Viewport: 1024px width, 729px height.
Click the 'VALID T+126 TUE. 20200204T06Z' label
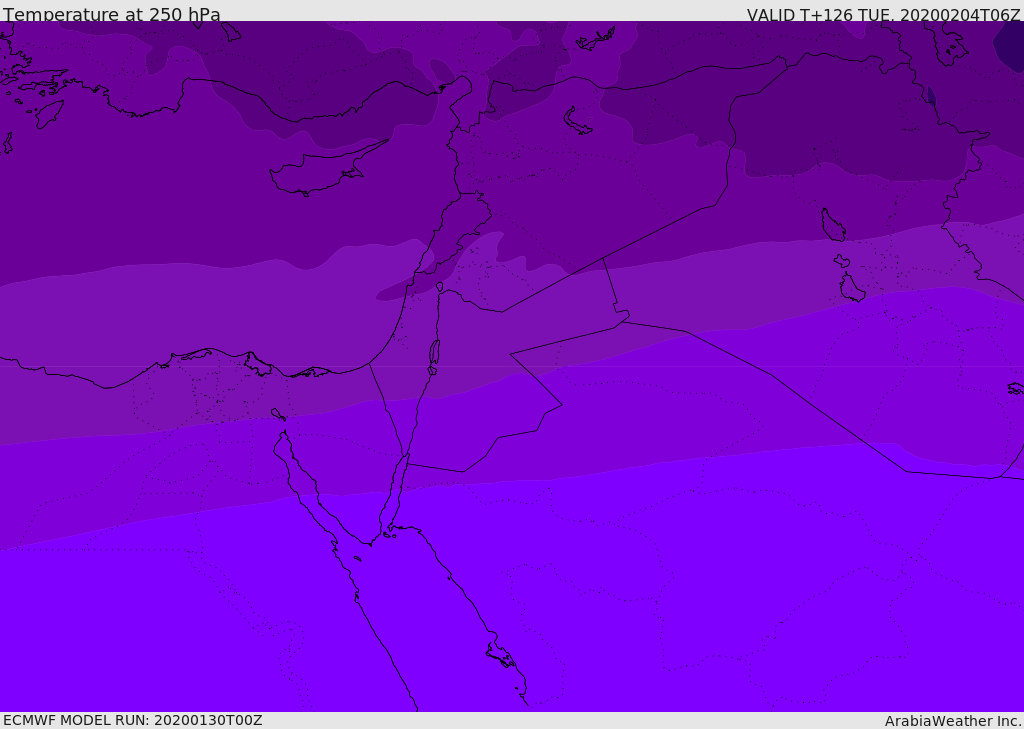883,15
